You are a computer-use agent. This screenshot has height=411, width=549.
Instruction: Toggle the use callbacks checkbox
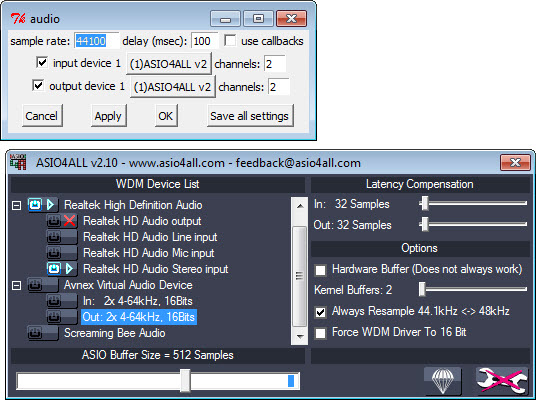click(230, 40)
